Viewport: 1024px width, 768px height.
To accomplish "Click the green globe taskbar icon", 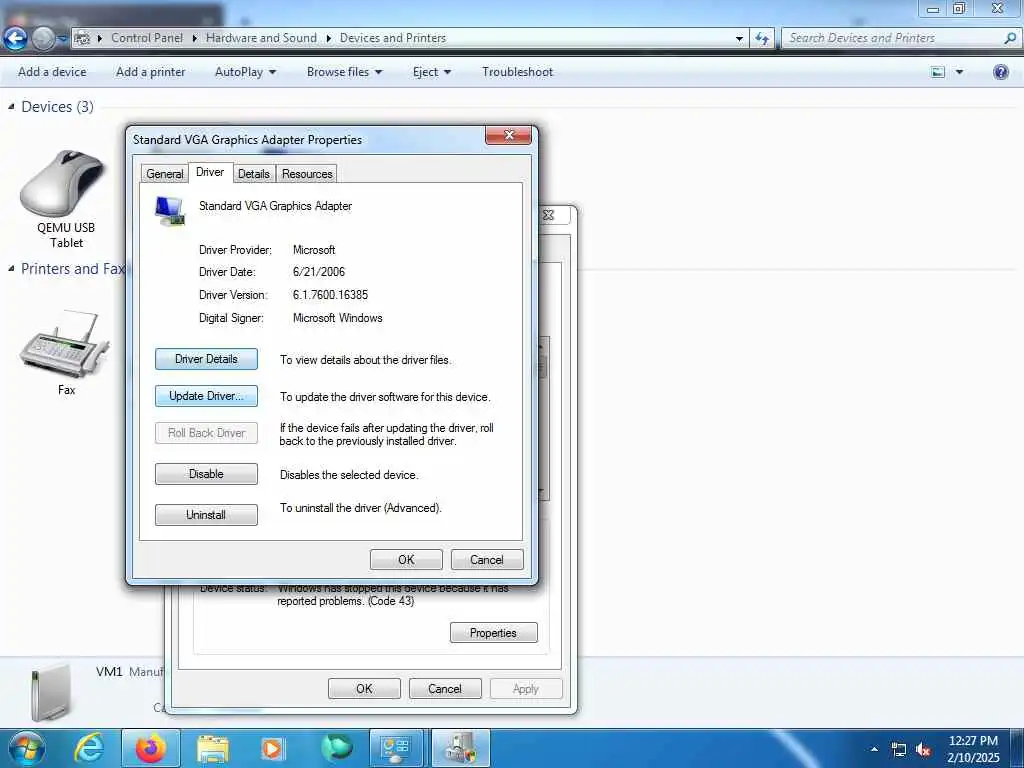I will click(x=336, y=748).
